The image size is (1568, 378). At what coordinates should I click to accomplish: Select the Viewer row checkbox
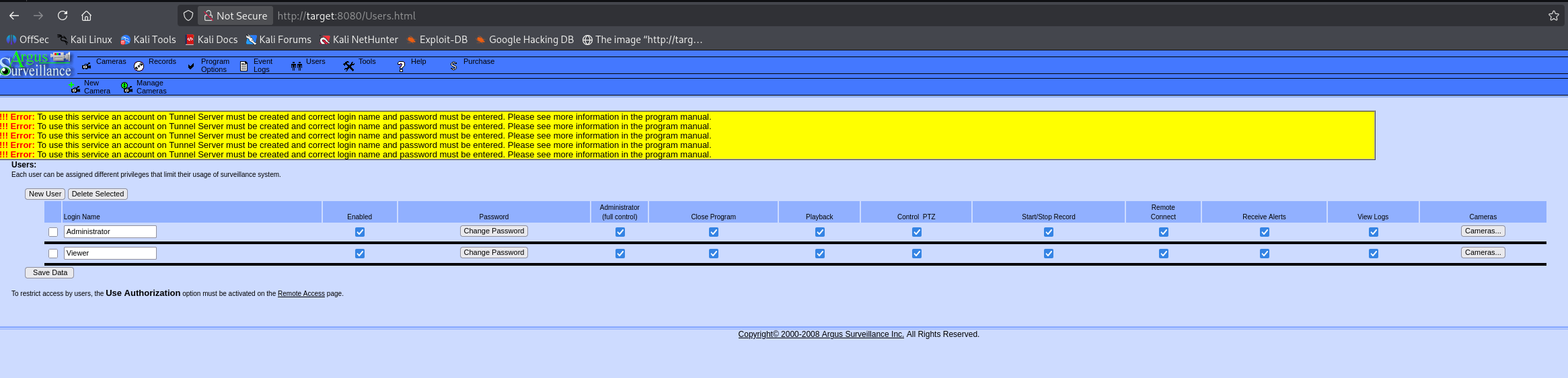pyautogui.click(x=53, y=254)
